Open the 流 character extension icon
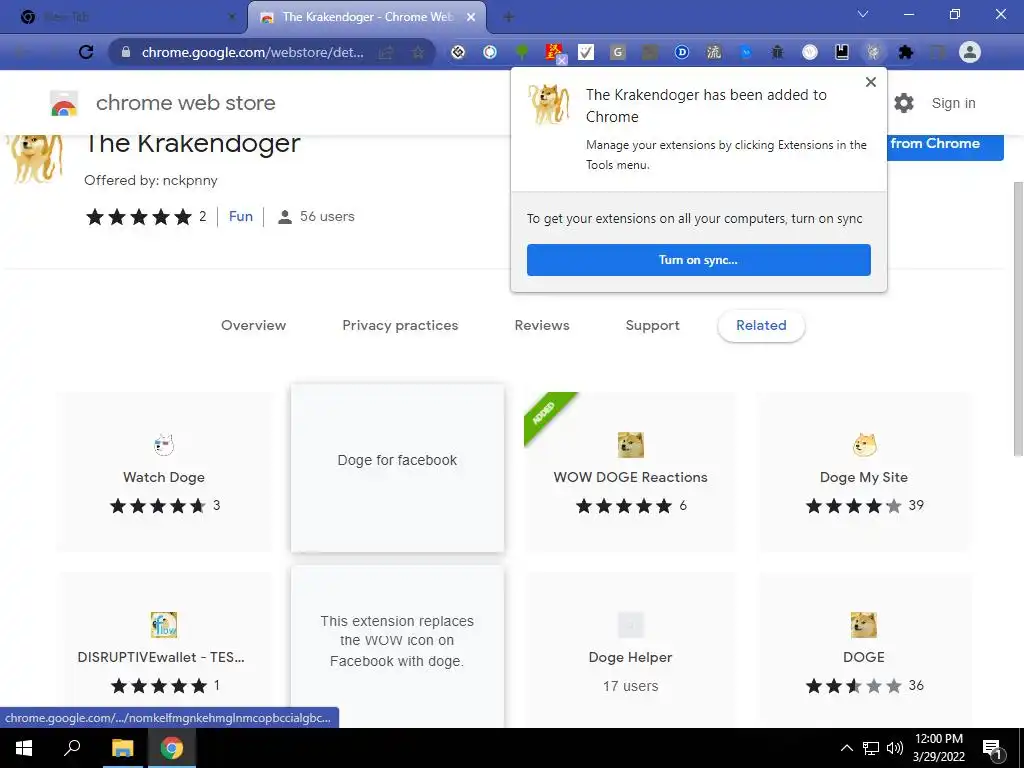This screenshot has width=1024, height=768. pos(714,52)
